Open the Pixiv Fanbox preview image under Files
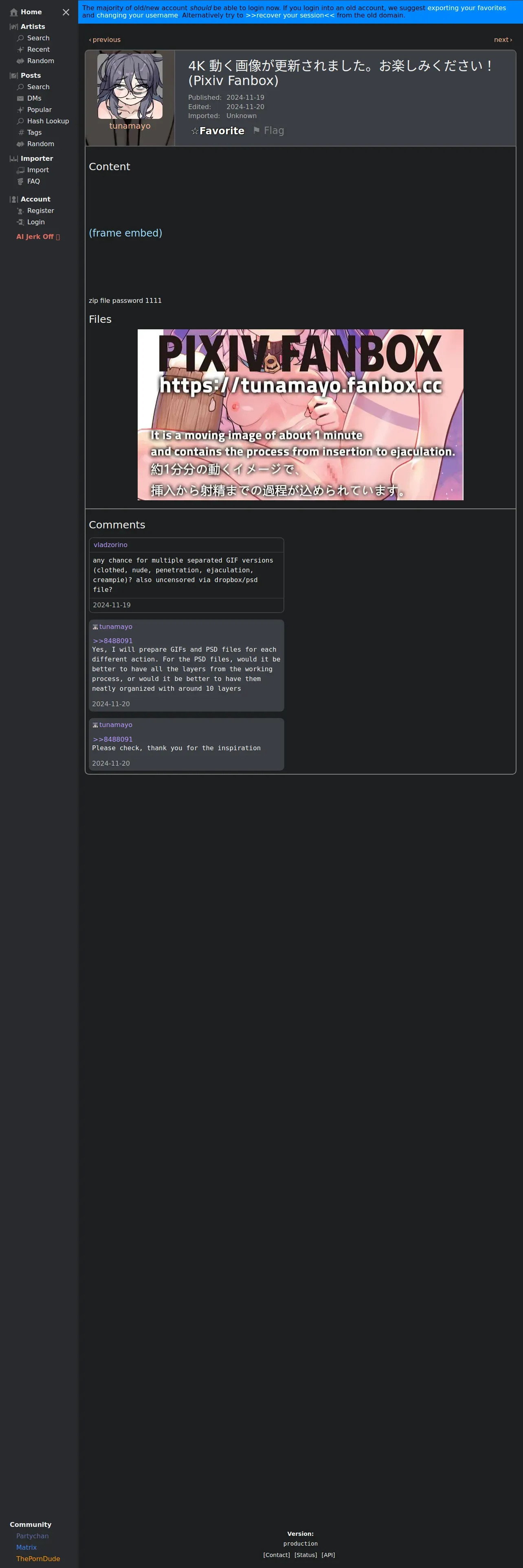 pos(300,414)
